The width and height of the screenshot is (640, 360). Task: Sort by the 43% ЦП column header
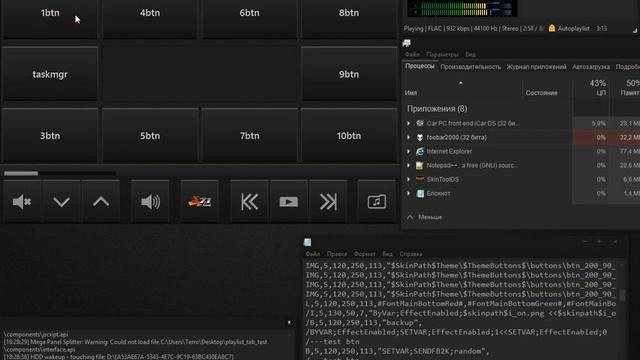(x=597, y=88)
